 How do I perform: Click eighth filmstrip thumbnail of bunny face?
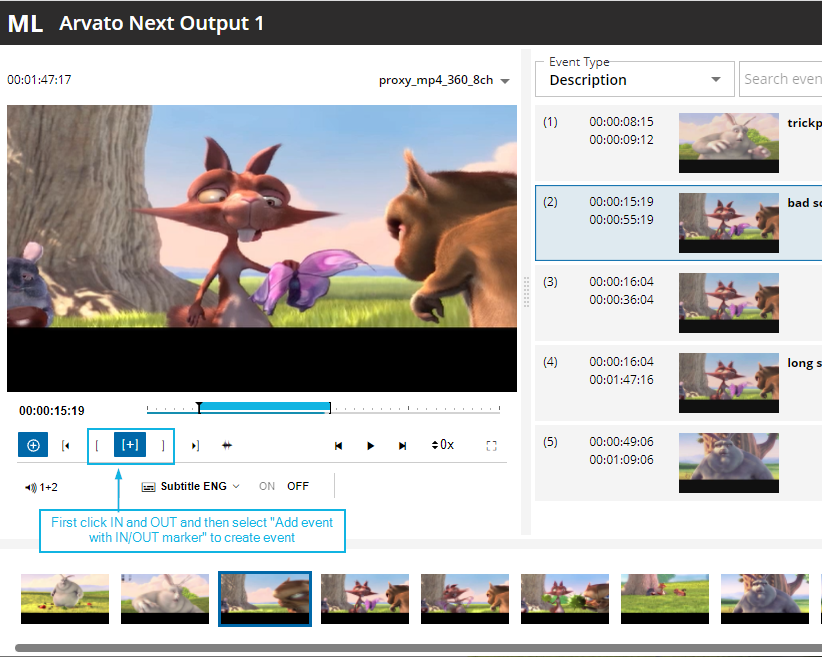pos(765,599)
